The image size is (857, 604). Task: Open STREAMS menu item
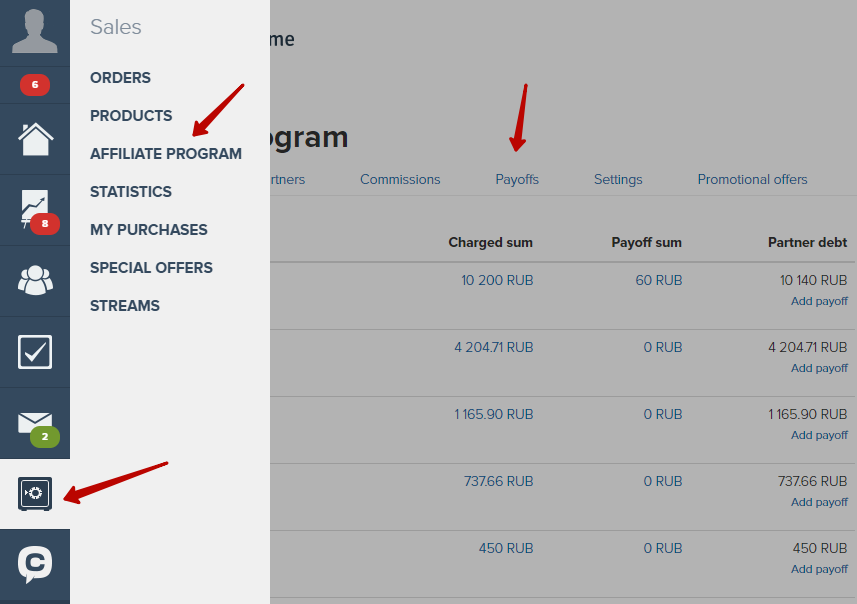pyautogui.click(x=125, y=306)
